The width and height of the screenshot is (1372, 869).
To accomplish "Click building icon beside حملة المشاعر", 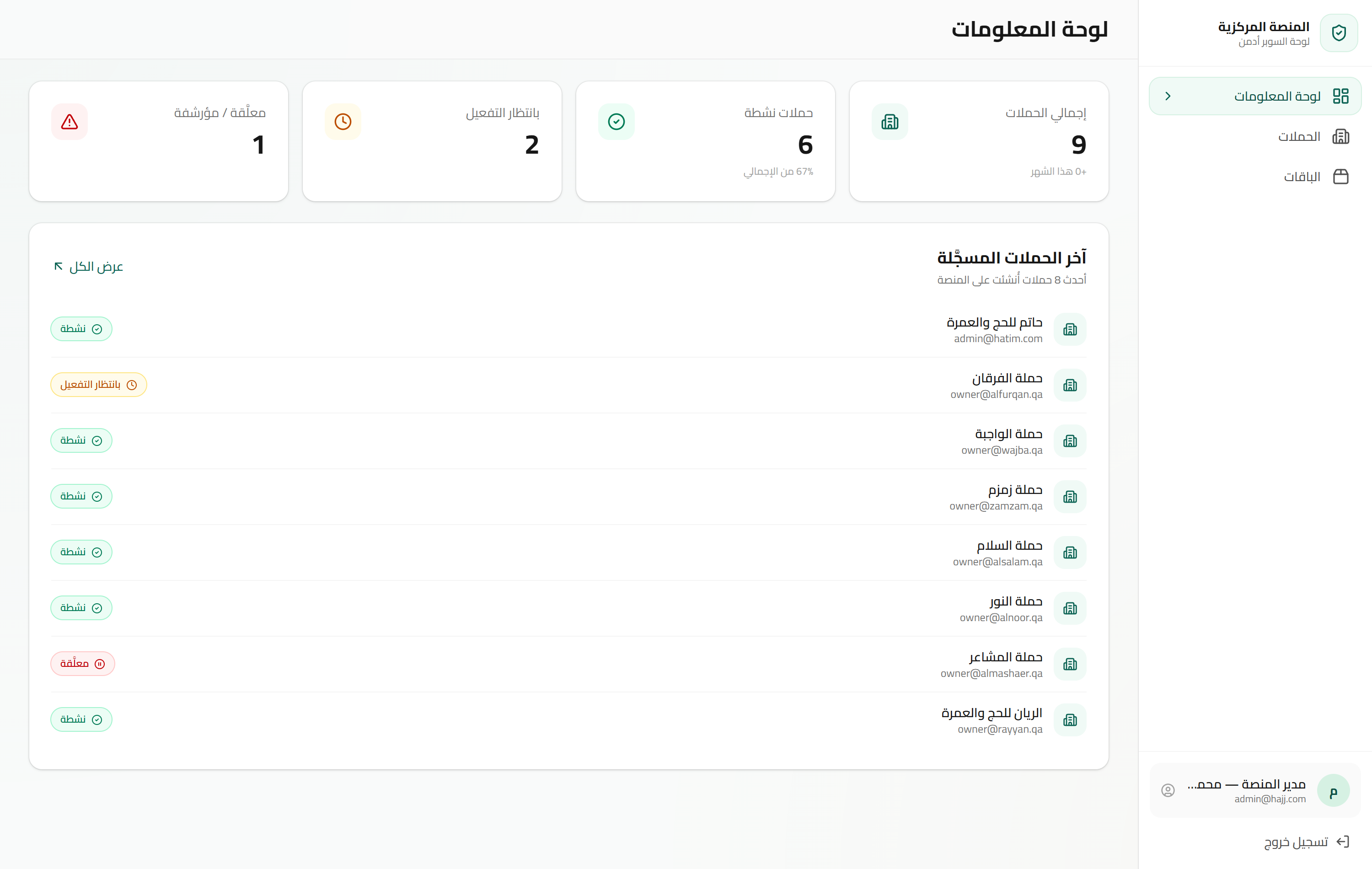I will pyautogui.click(x=1069, y=665).
